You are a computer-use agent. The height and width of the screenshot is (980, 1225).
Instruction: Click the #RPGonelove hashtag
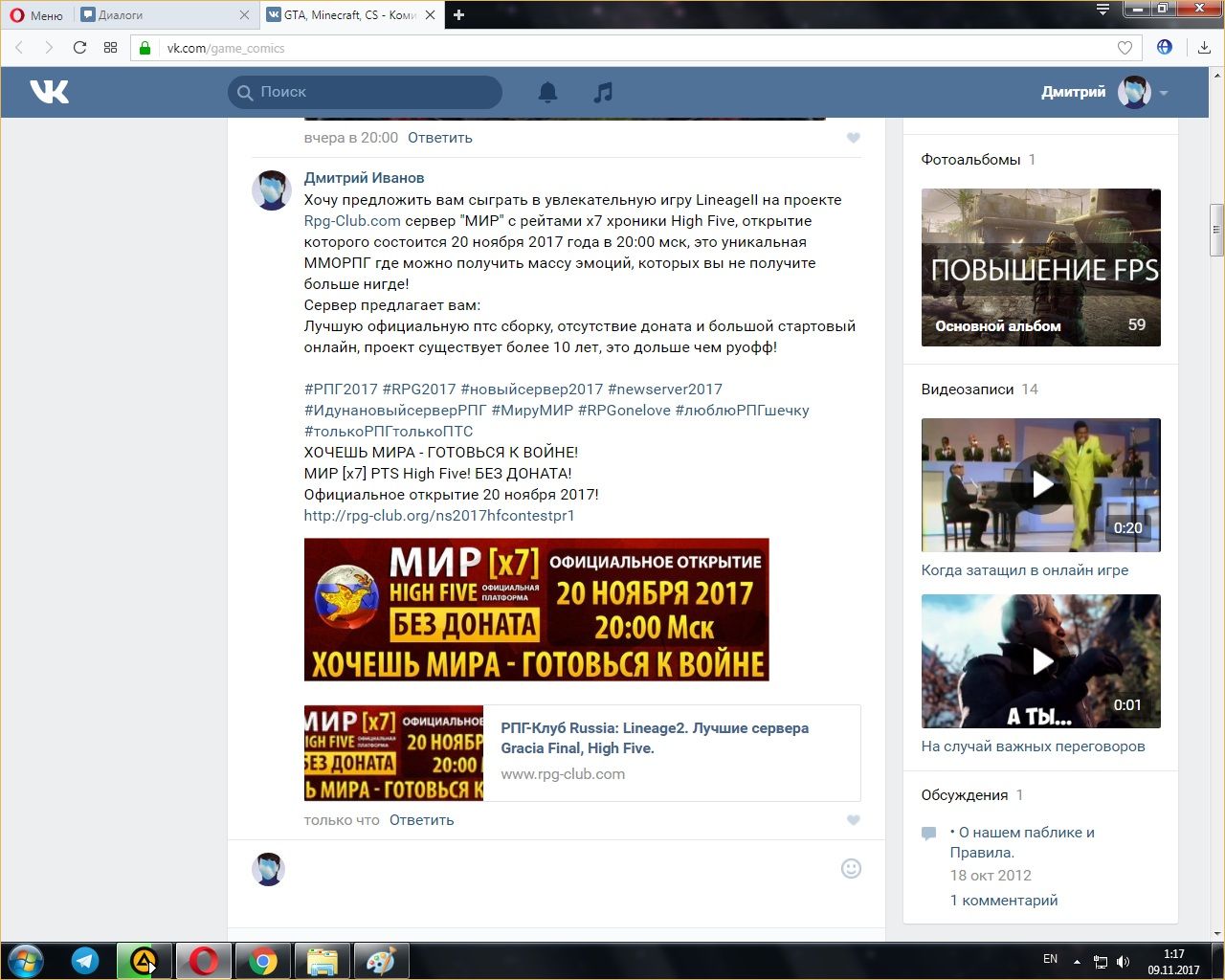[x=624, y=411]
